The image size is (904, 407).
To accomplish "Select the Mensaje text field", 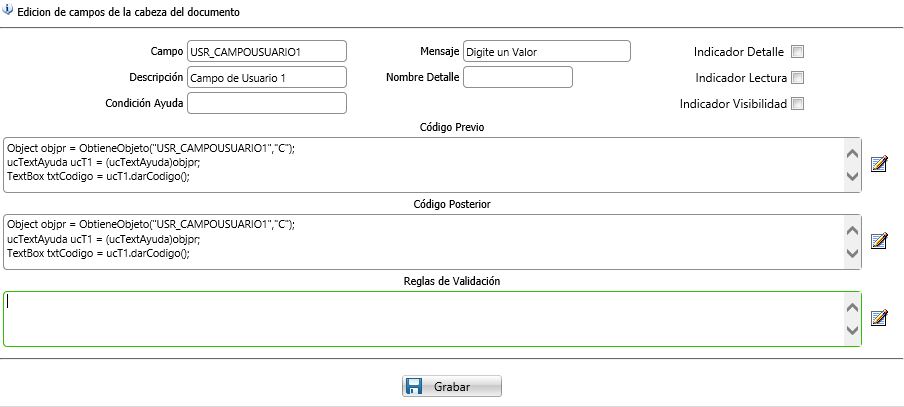I will [x=546, y=51].
